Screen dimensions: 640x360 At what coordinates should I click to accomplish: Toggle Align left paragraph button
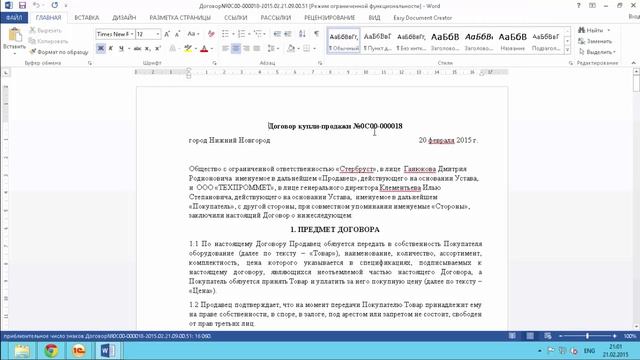click(225, 49)
